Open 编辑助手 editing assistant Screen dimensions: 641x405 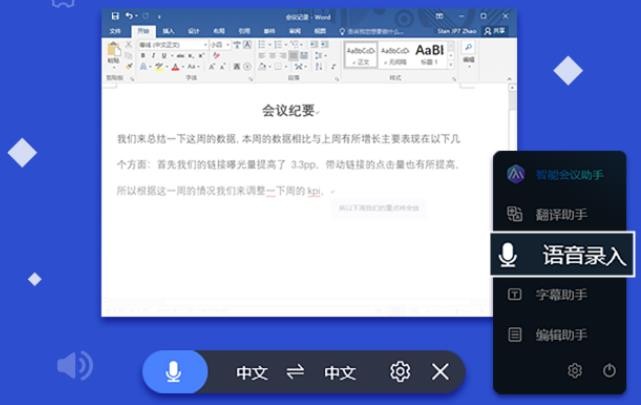[558, 335]
